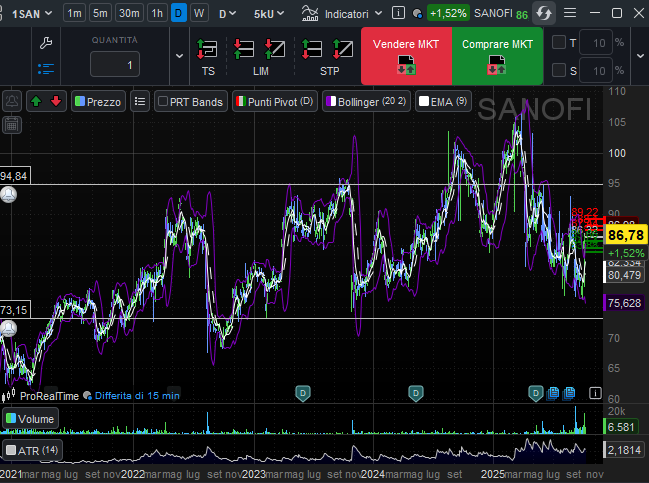Switch to the 30m timeframe
The width and height of the screenshot is (649, 483).
(x=129, y=14)
